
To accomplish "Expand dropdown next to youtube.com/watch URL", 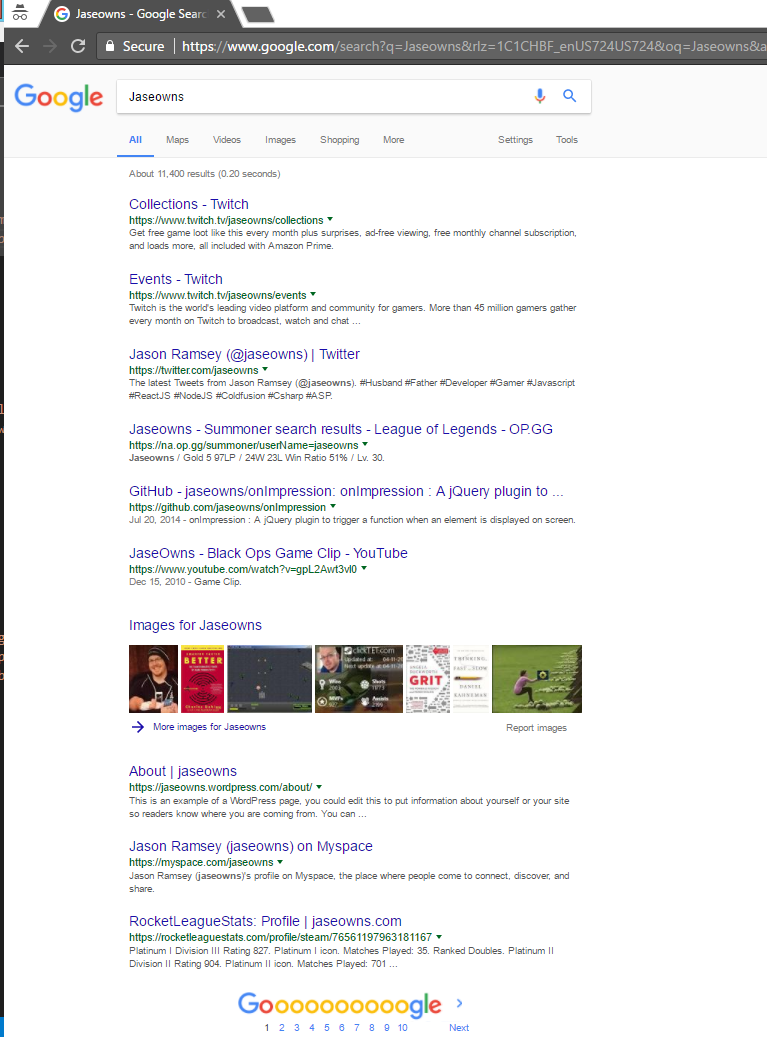I will click(364, 567).
